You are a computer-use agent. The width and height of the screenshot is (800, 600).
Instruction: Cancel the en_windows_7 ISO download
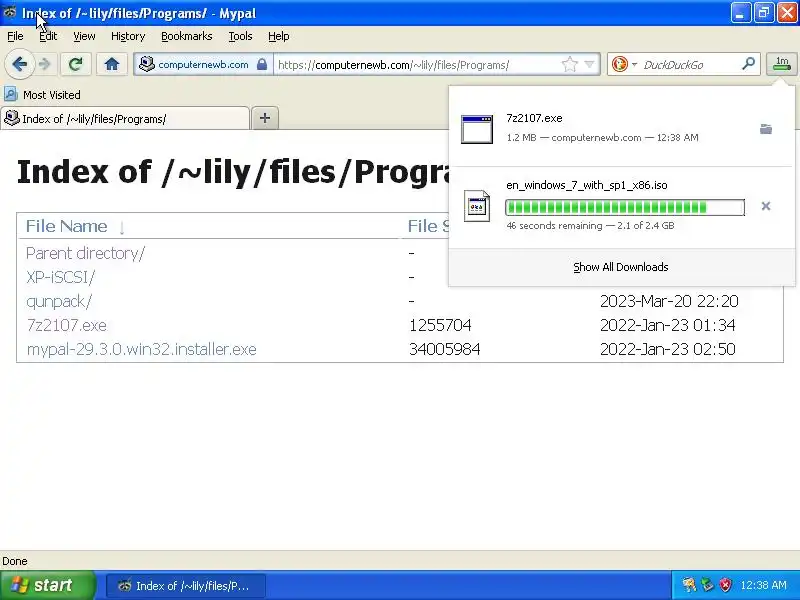pyautogui.click(x=766, y=206)
